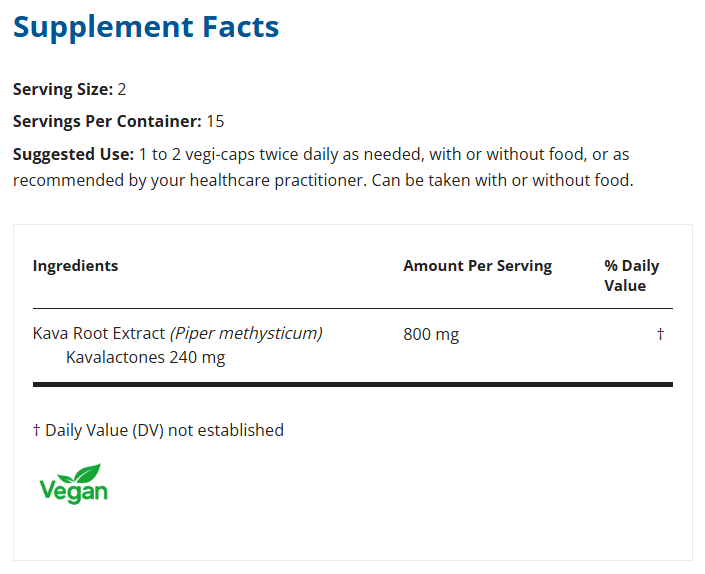
Task: Click the green Vegan logo icon
Action: tap(73, 483)
